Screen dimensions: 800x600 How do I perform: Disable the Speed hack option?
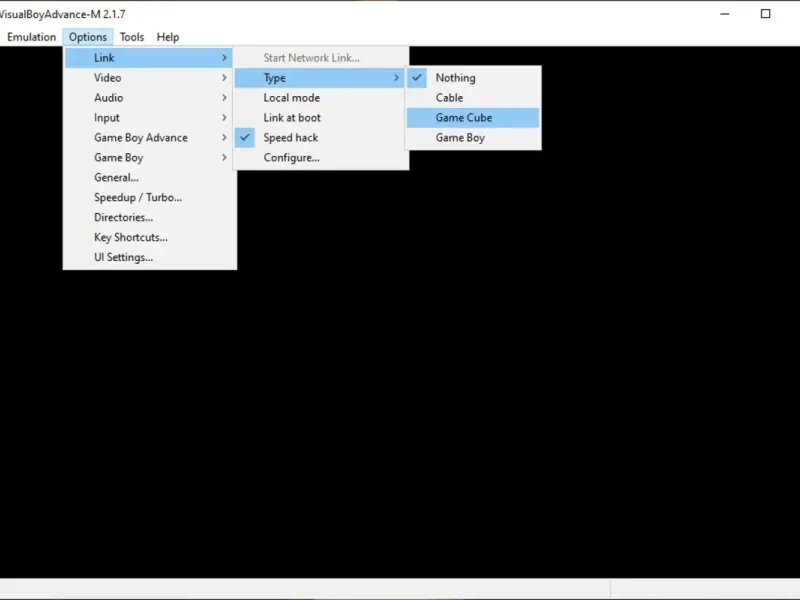[320, 137]
